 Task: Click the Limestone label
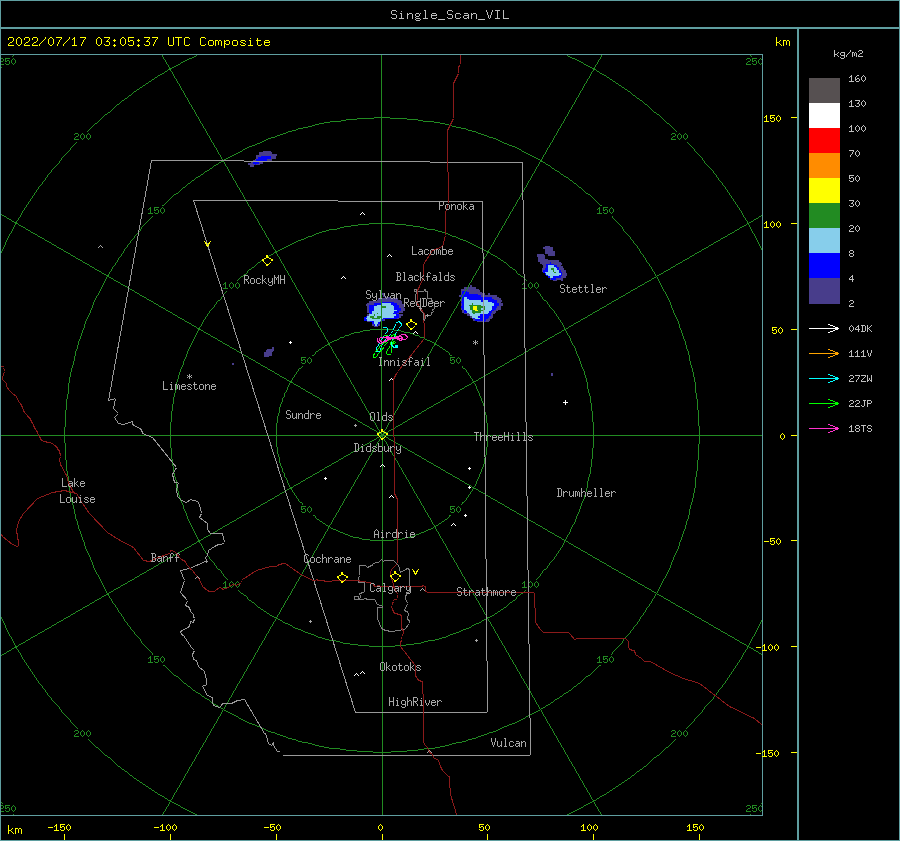[x=189, y=386]
